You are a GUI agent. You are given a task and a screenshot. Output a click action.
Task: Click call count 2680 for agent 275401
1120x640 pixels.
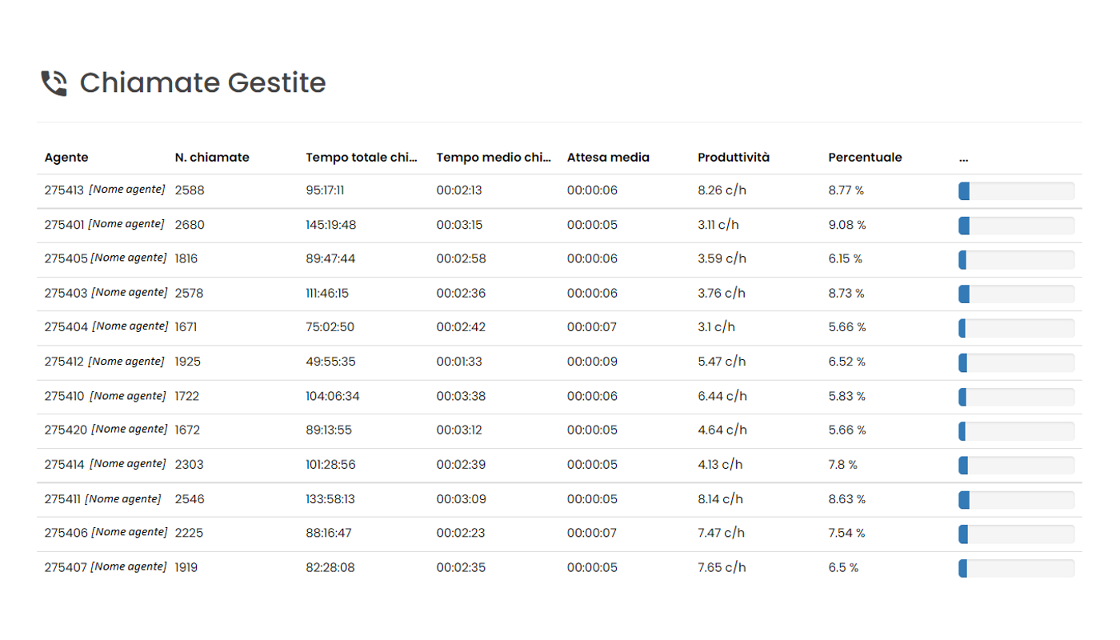point(189,224)
